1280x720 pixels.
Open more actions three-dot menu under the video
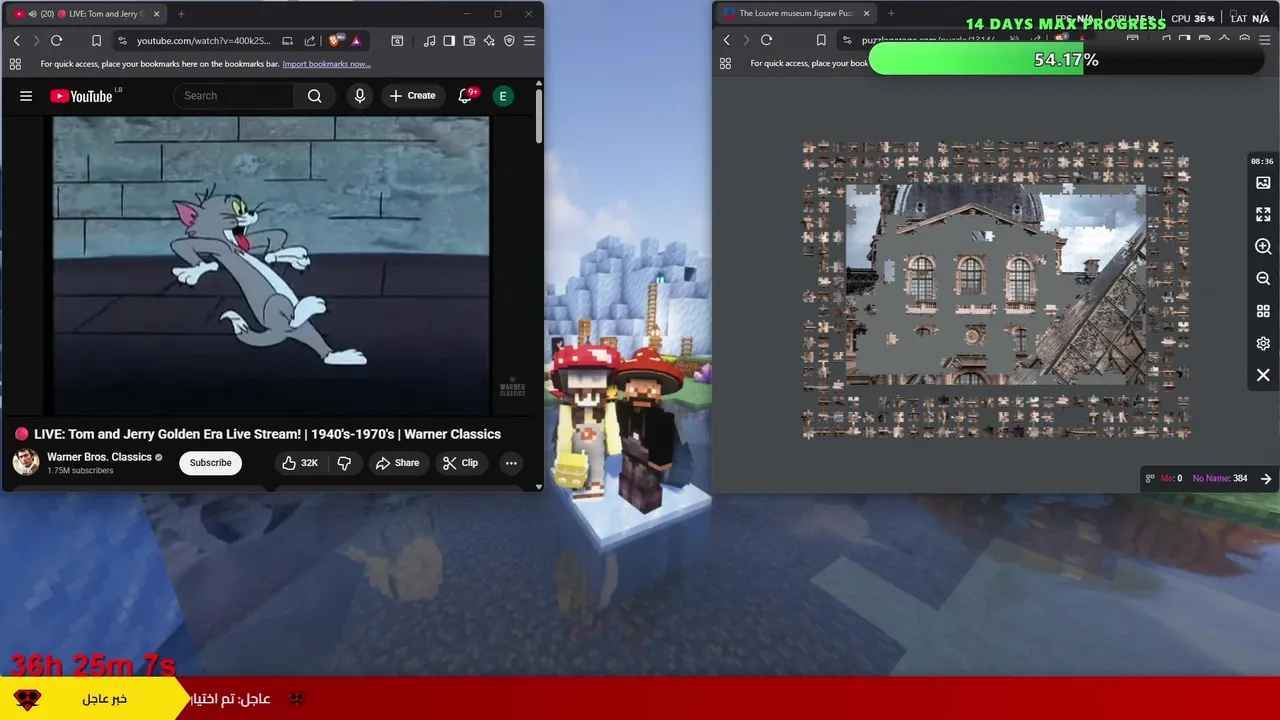pyautogui.click(x=511, y=463)
